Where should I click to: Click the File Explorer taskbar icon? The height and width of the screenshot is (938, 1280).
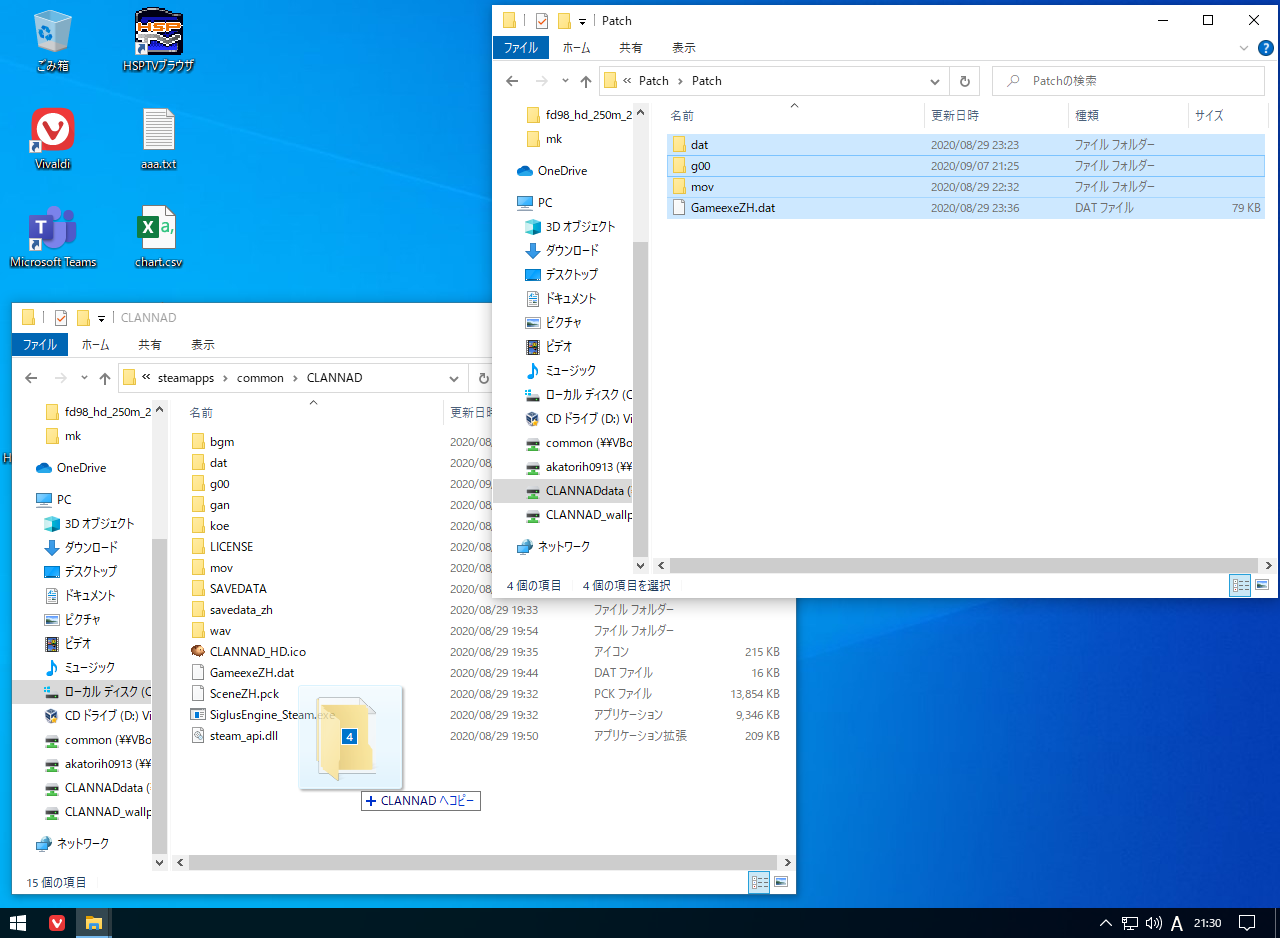click(x=93, y=923)
